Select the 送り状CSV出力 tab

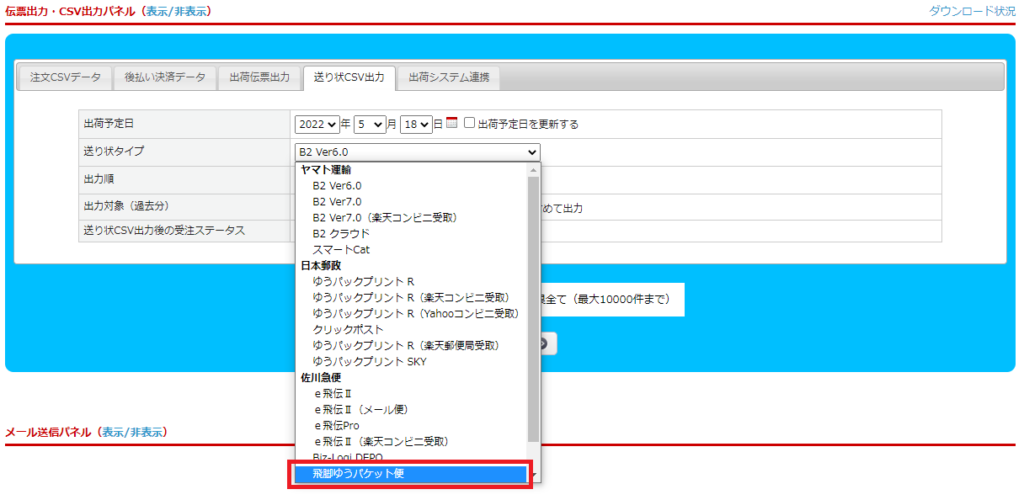349,77
